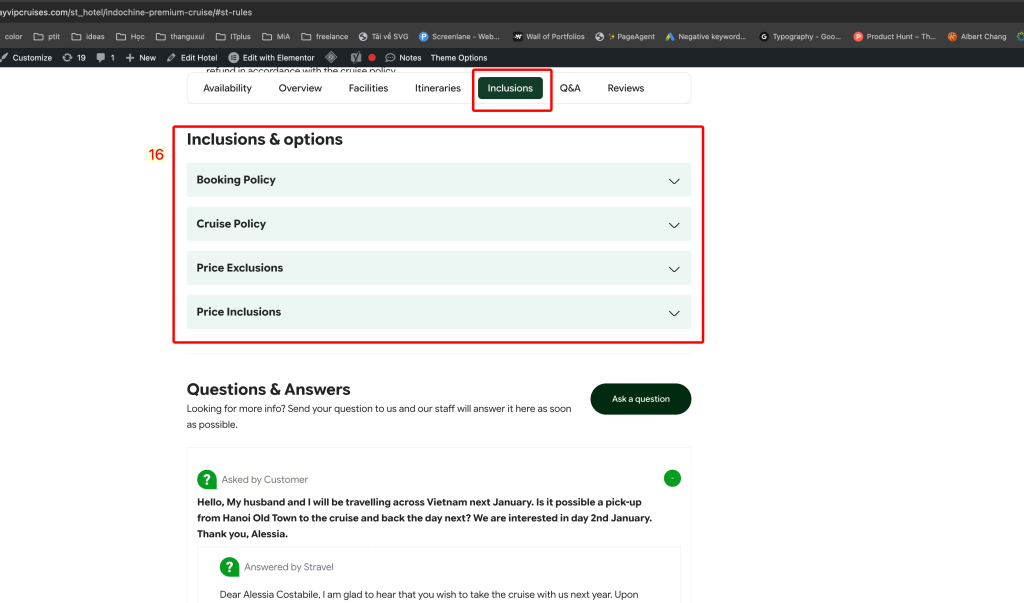Screen dimensions: 1024x603
Task: Expand the Price Inclusions section
Action: tap(438, 312)
